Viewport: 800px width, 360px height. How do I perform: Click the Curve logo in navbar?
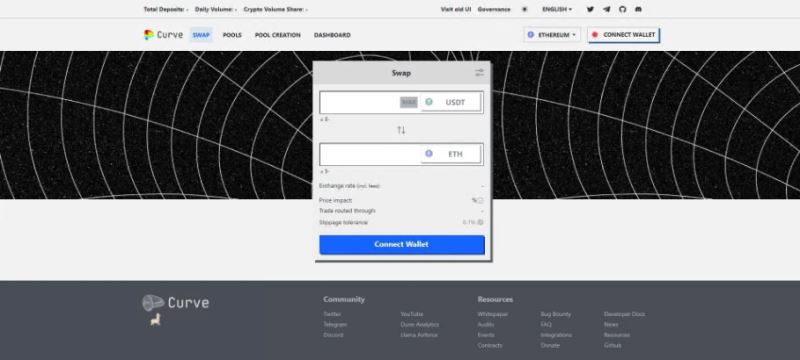163,35
